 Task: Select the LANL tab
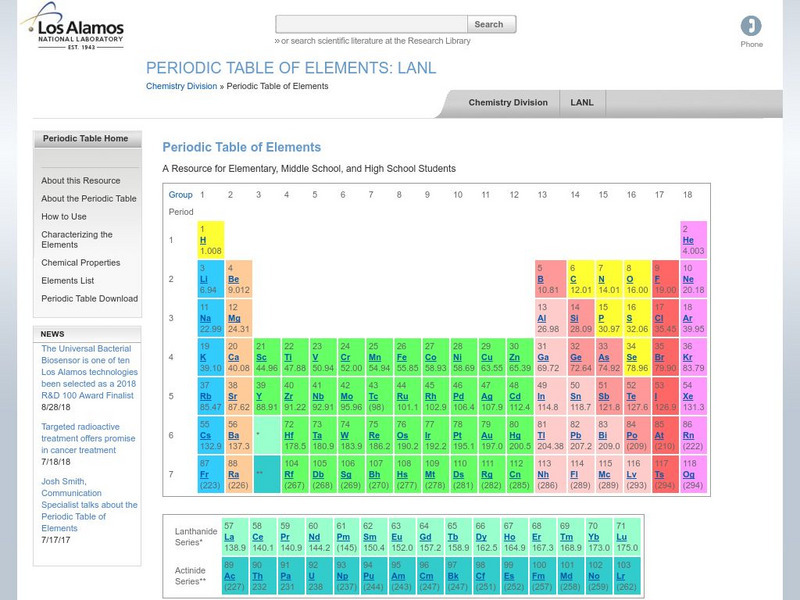tap(582, 103)
